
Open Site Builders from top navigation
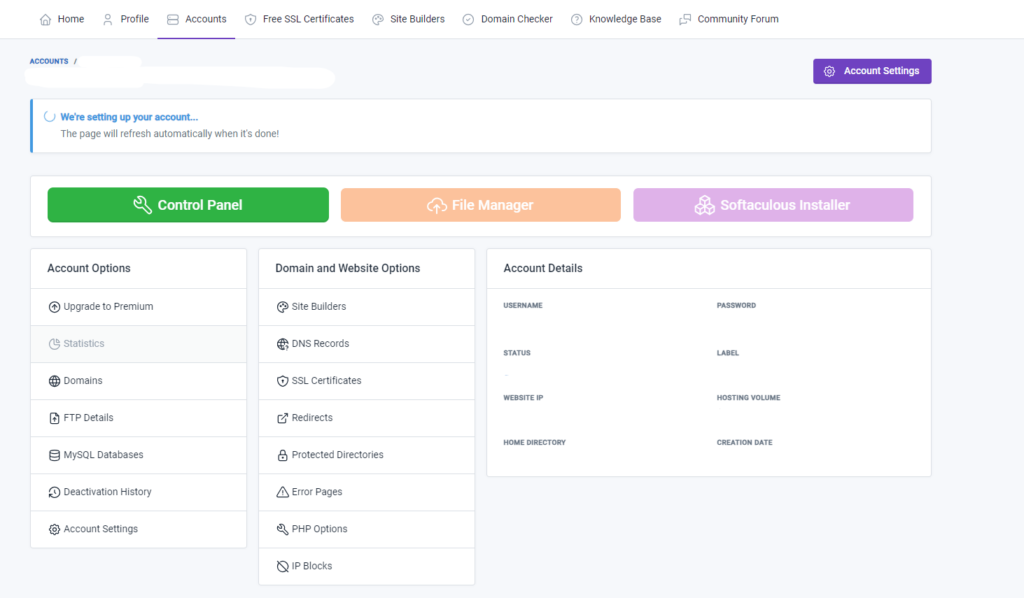(x=408, y=19)
